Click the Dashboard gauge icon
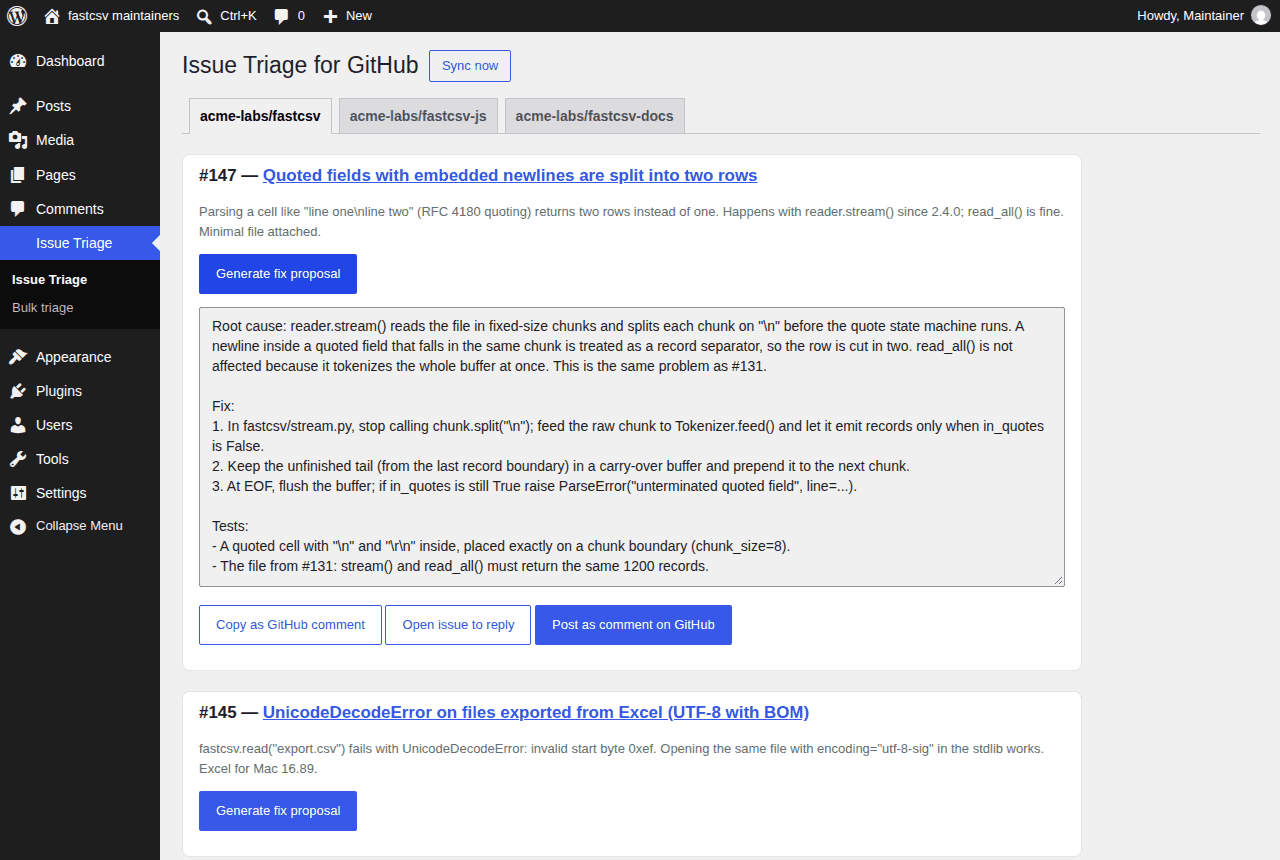The width and height of the screenshot is (1280, 860). pos(18,61)
